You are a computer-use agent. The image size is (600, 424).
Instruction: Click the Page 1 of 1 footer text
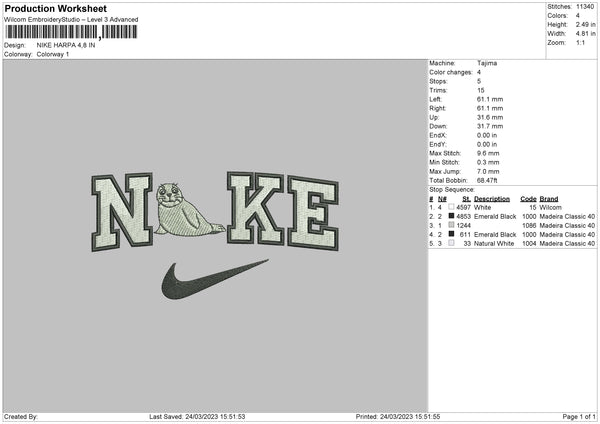tap(579, 416)
